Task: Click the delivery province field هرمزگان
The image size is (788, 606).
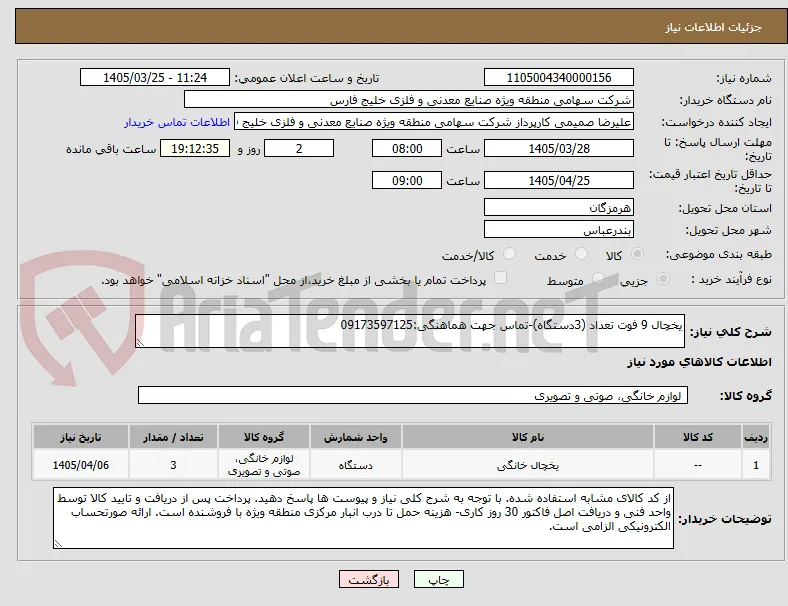Action: 559,207
